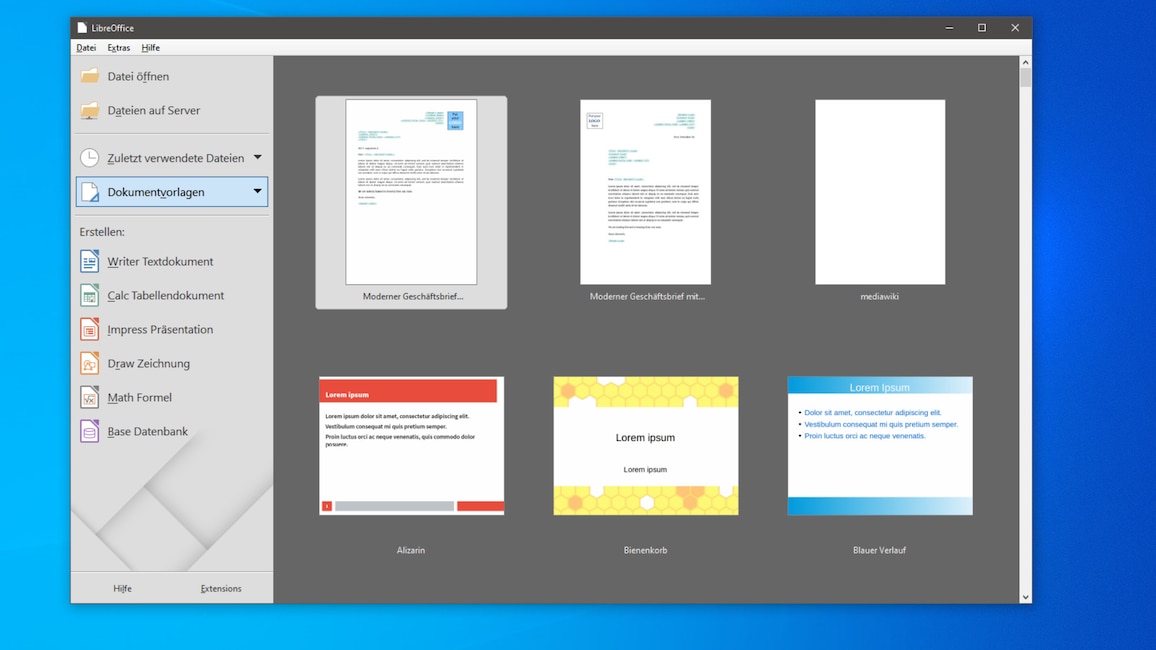1156x650 pixels.
Task: Click the scrollbar up arrow
Action: (x=1026, y=63)
